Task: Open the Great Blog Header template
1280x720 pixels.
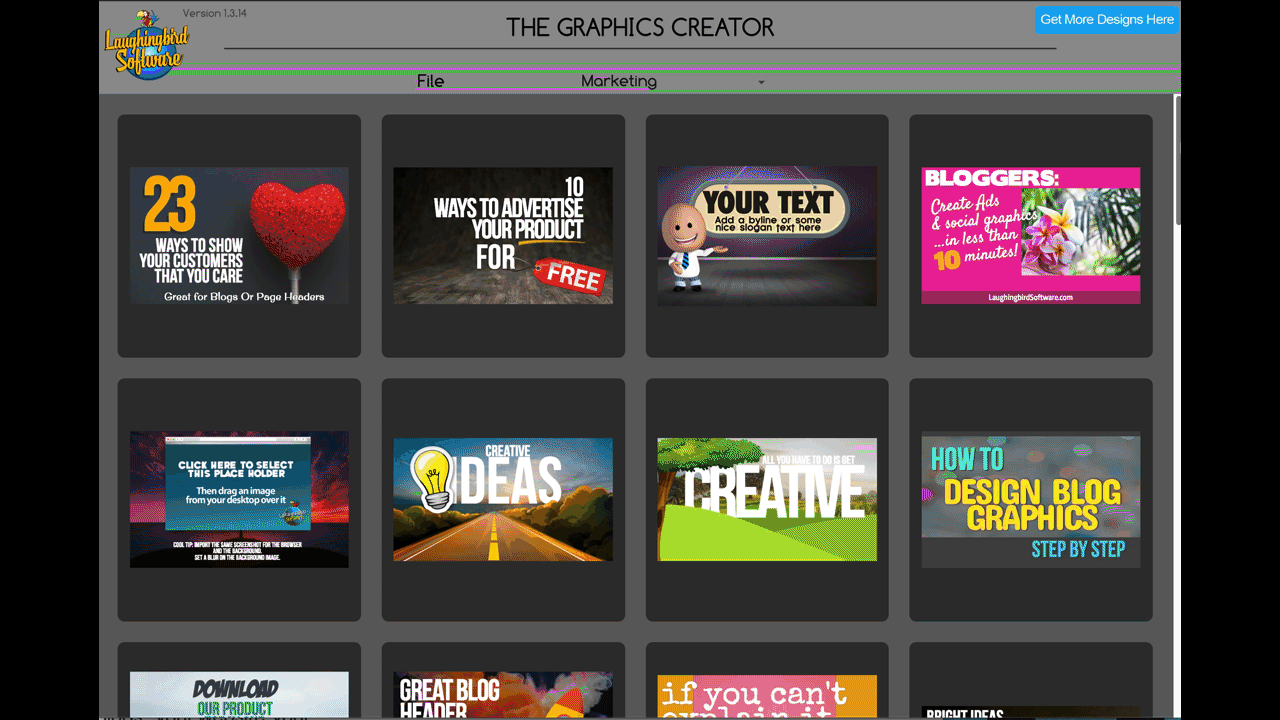Action: tap(503, 694)
